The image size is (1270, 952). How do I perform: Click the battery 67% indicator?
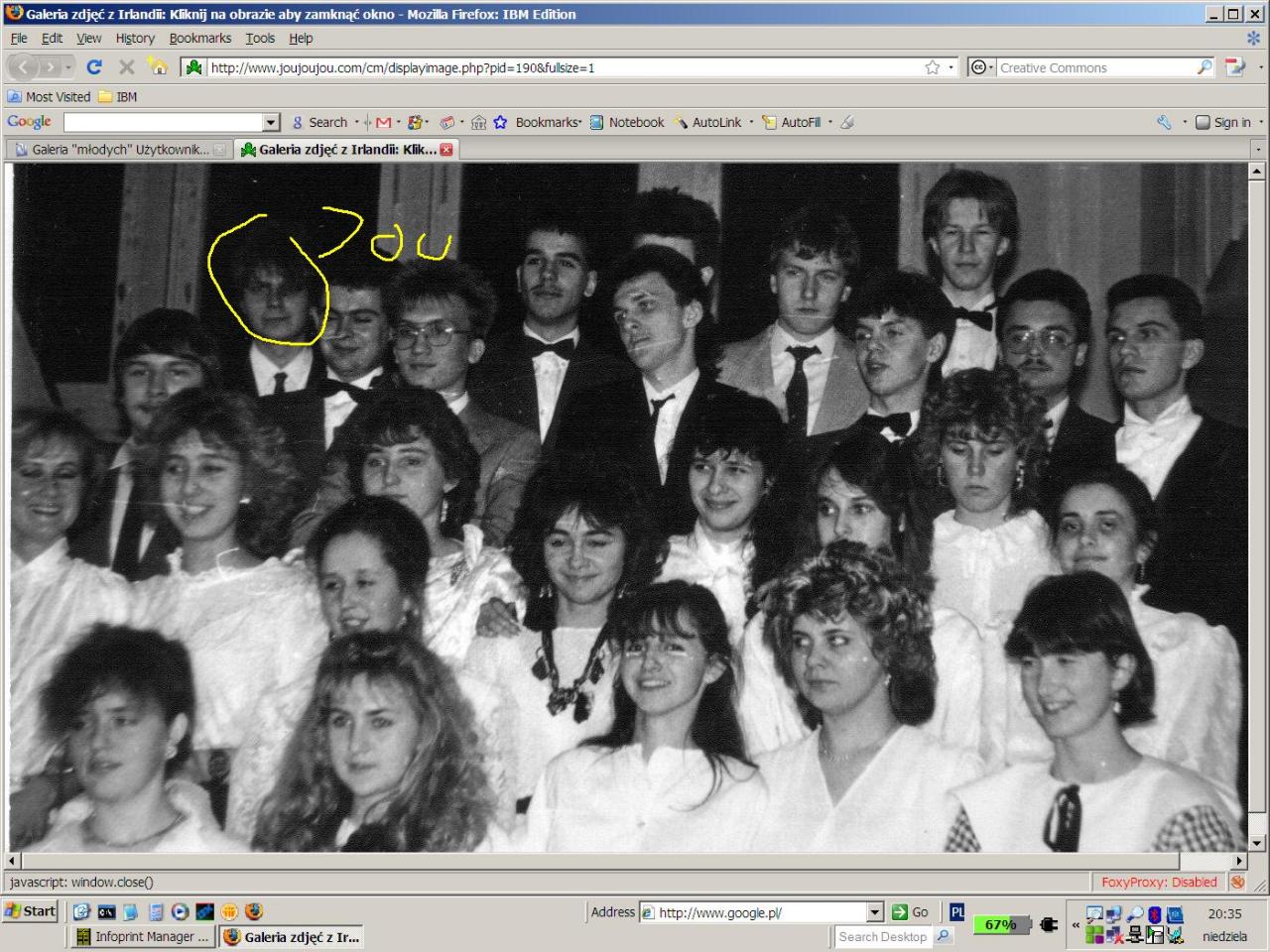[1001, 924]
